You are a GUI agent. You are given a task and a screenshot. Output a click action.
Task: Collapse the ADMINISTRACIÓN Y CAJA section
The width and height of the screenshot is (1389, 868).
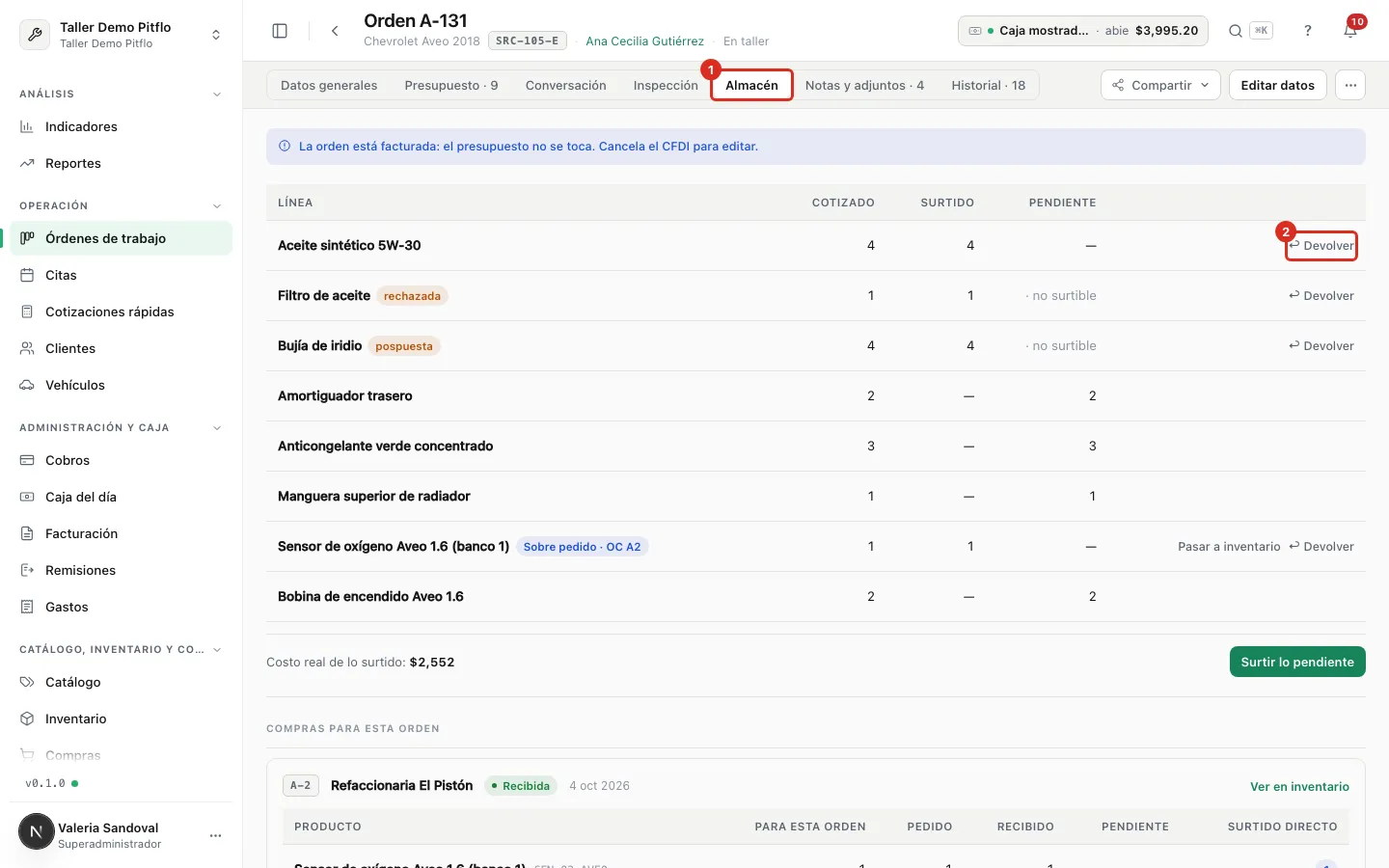click(x=217, y=428)
